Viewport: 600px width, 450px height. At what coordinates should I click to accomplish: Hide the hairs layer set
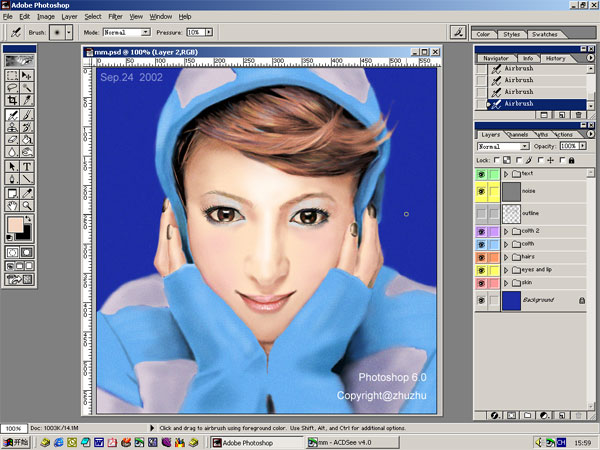tap(481, 257)
